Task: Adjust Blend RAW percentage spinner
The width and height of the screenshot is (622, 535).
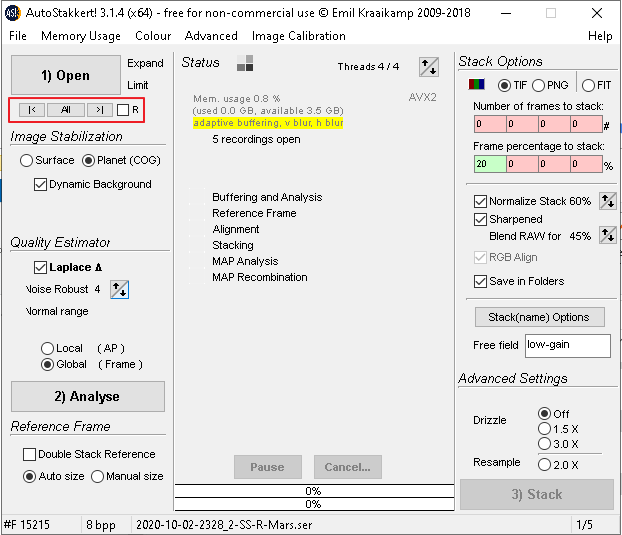Action: (x=607, y=236)
